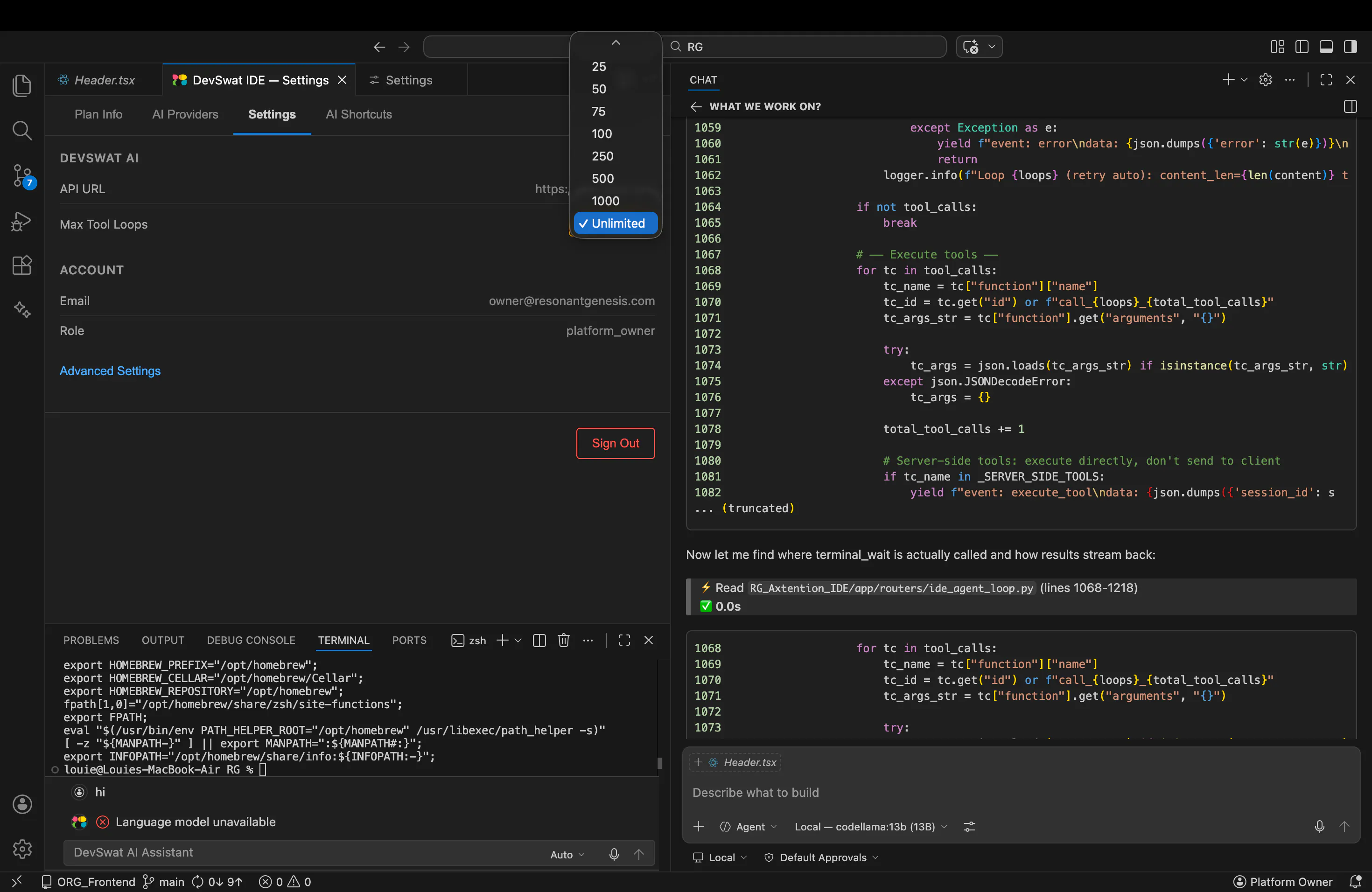Viewport: 1372px width, 892px height.
Task: Open Default Approvals dropdown
Action: click(x=821, y=857)
